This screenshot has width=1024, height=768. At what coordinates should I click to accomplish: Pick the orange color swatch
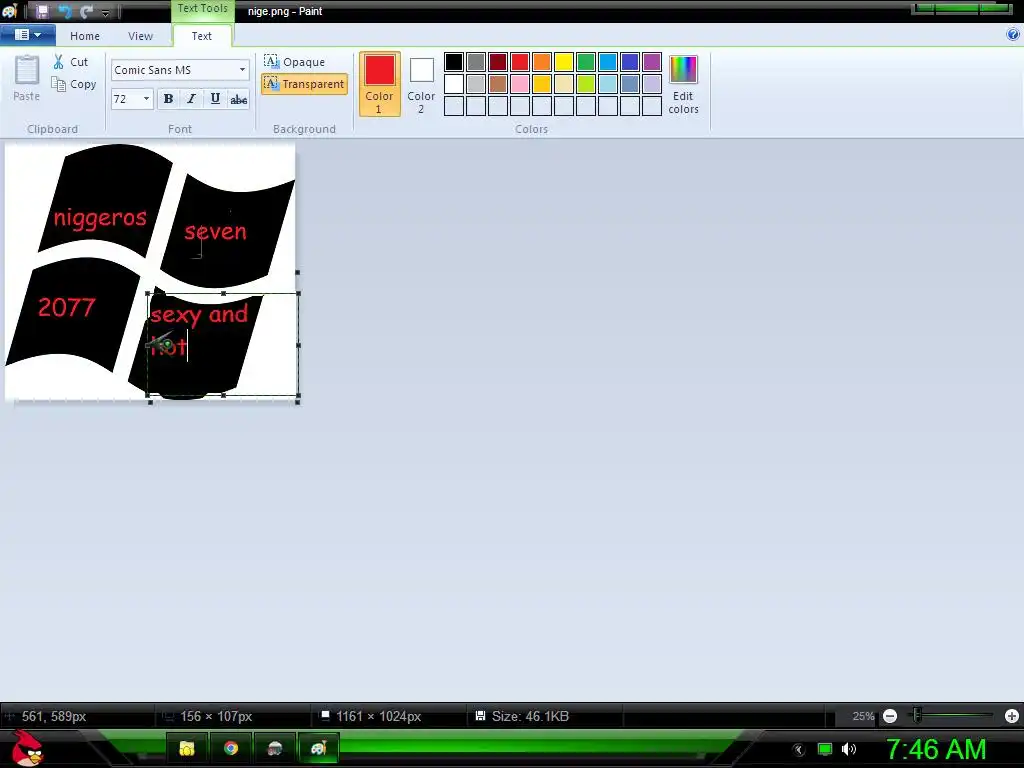[x=541, y=62]
